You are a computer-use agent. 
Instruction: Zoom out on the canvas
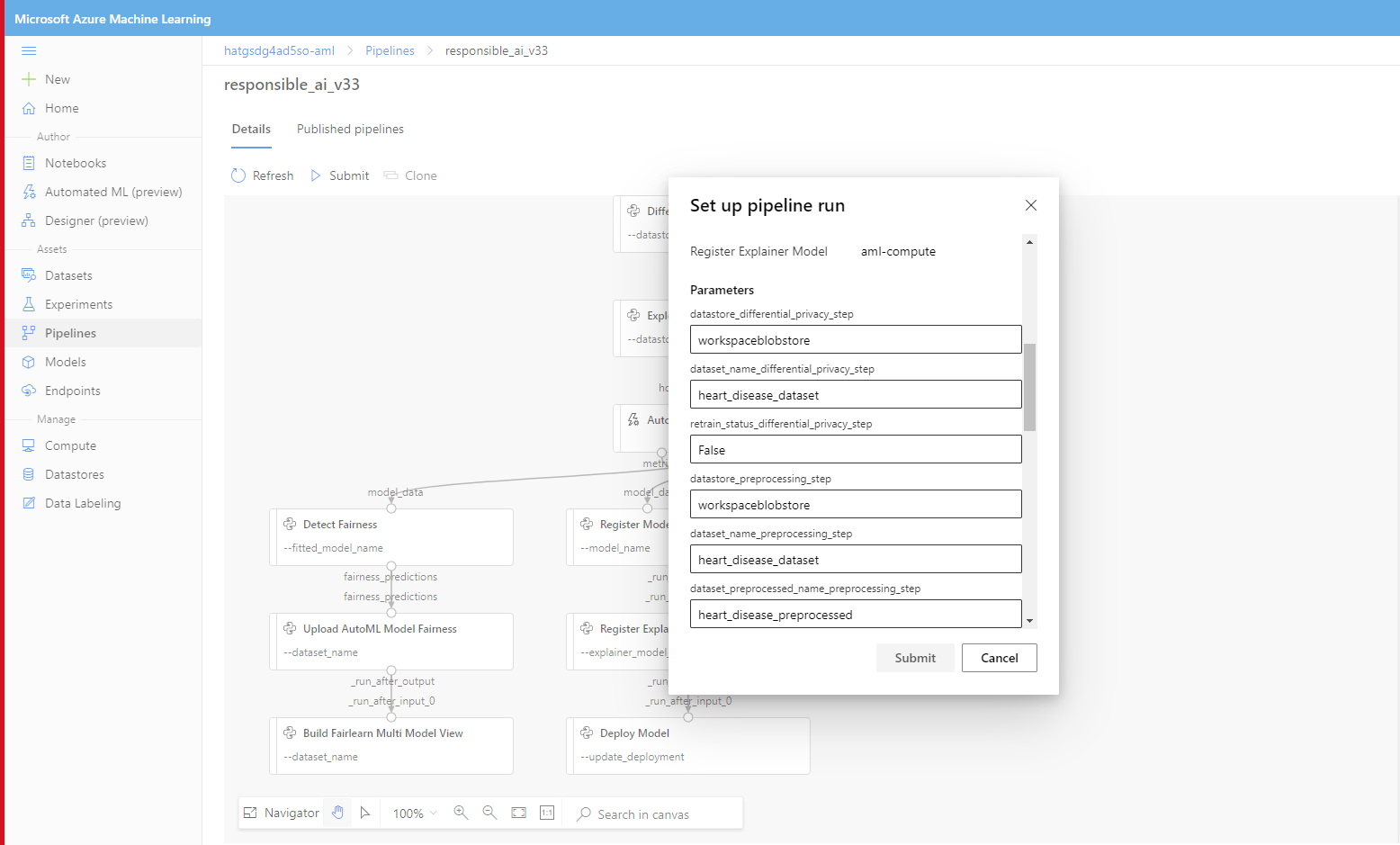pyautogui.click(x=489, y=813)
